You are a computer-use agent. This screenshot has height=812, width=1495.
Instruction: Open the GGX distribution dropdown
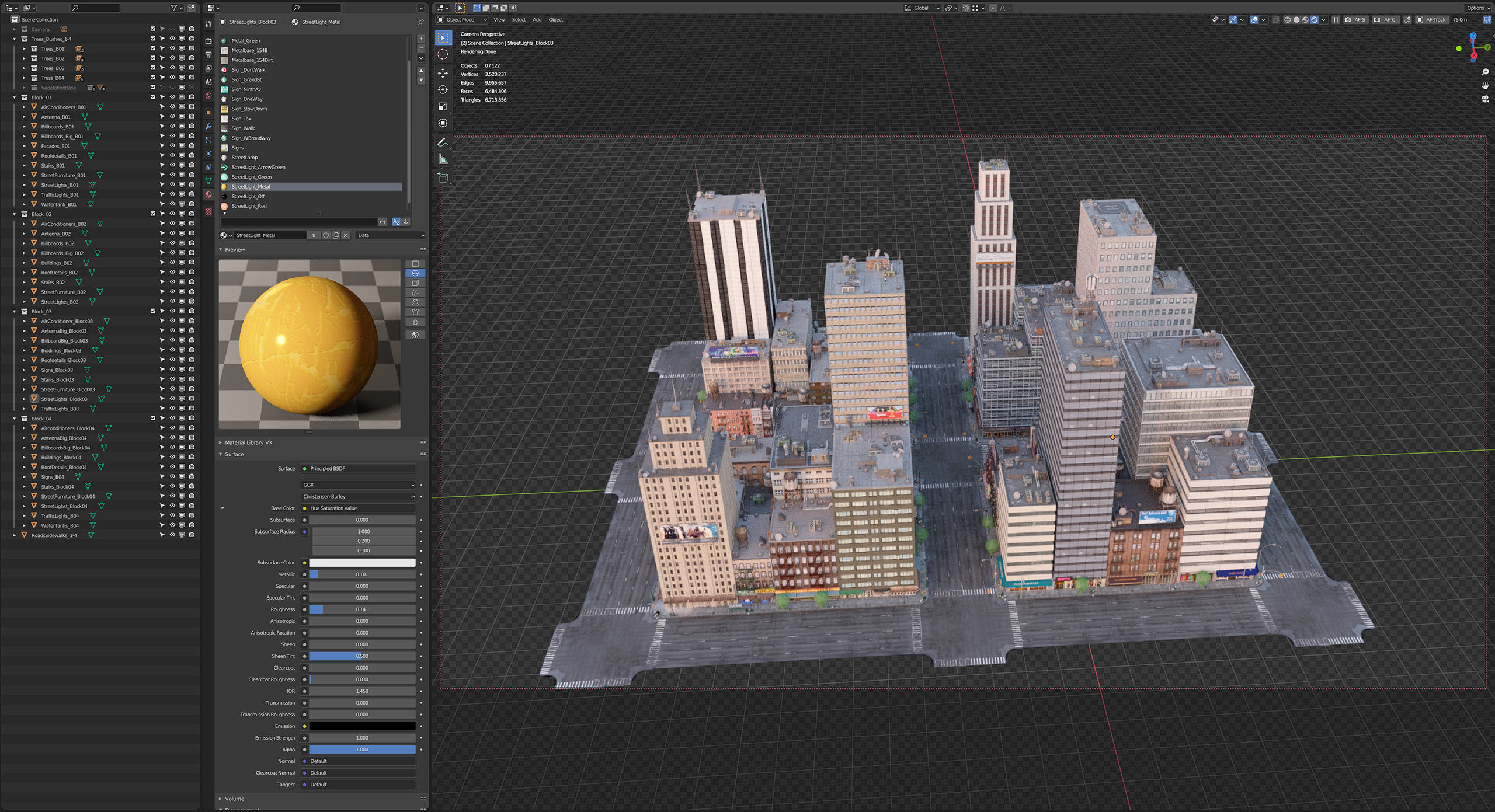tap(359, 485)
